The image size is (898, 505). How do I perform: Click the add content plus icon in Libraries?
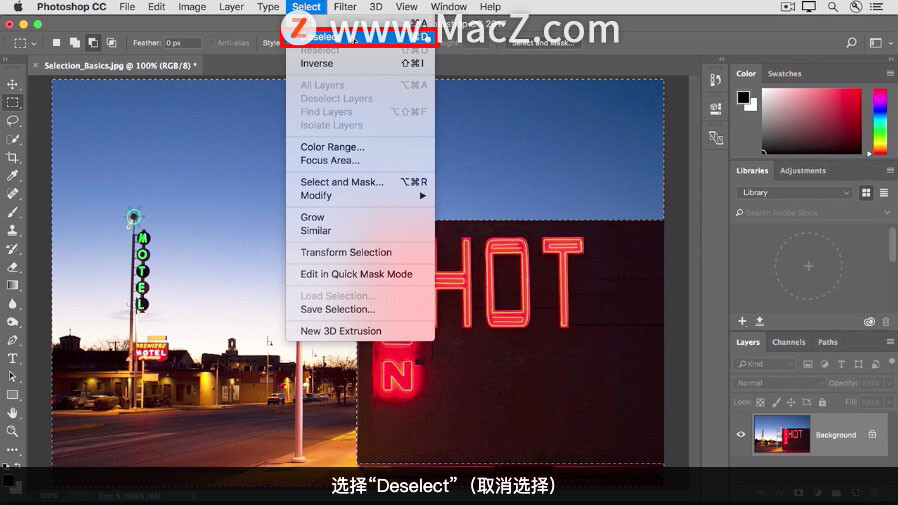[x=742, y=321]
